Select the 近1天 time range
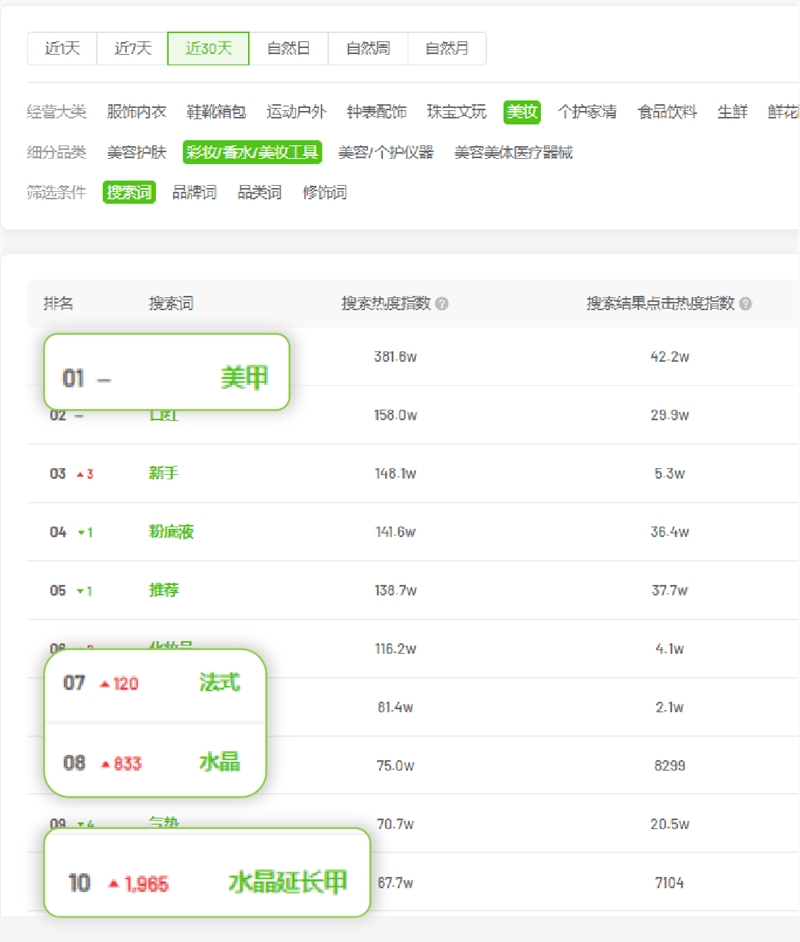Screen dimensions: 800x942 [x=62, y=48]
